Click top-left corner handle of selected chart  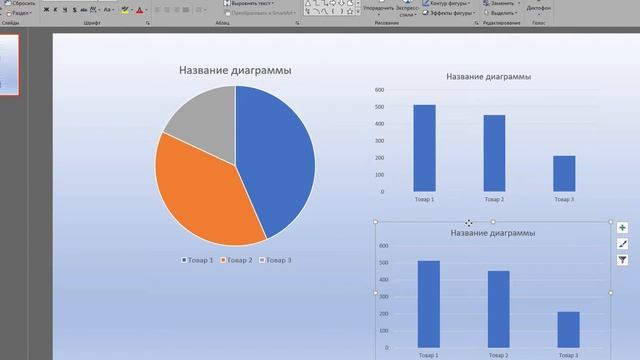coord(376,222)
